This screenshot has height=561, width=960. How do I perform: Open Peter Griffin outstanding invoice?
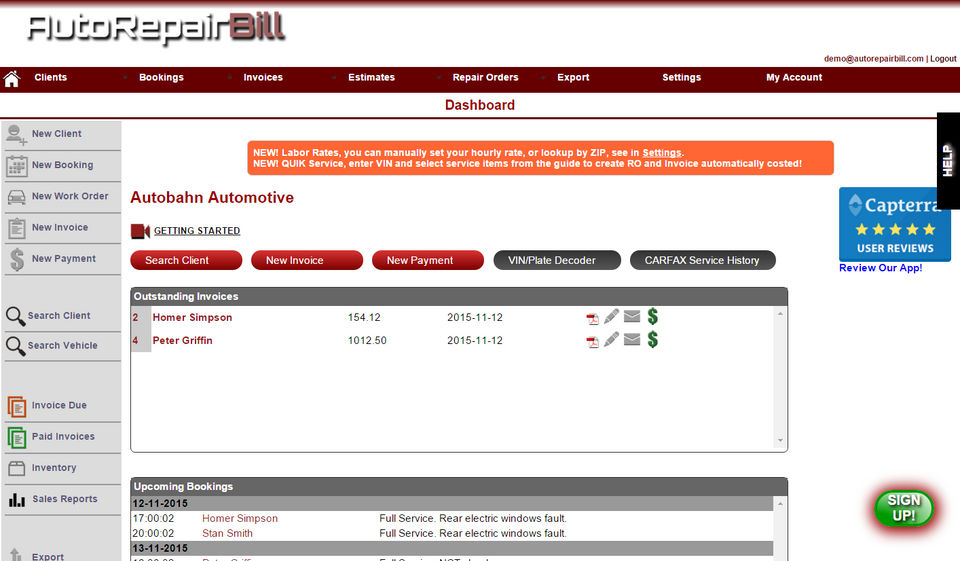(182, 341)
